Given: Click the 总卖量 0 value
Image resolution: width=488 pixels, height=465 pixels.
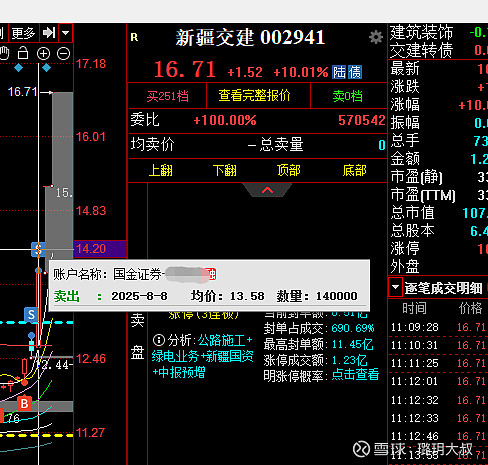Looking at the screenshot, I should click(382, 145).
